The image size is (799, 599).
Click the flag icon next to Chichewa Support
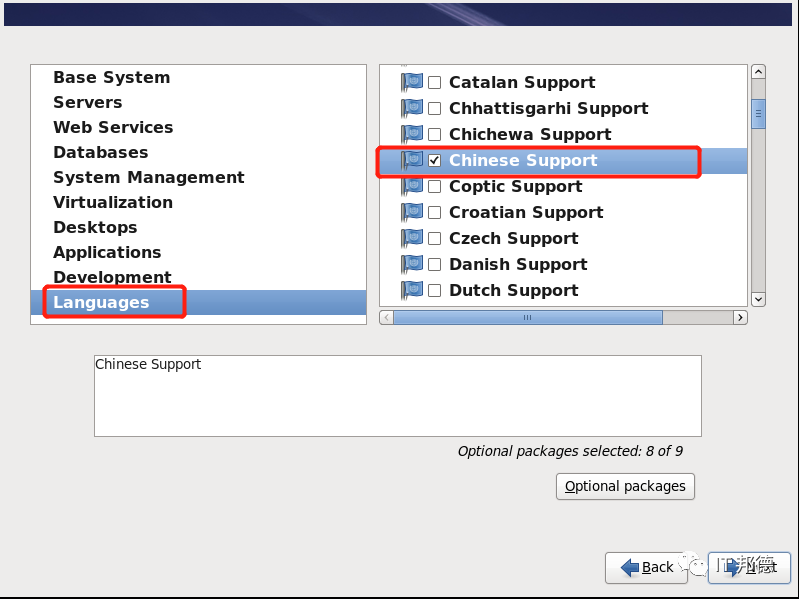coord(412,133)
